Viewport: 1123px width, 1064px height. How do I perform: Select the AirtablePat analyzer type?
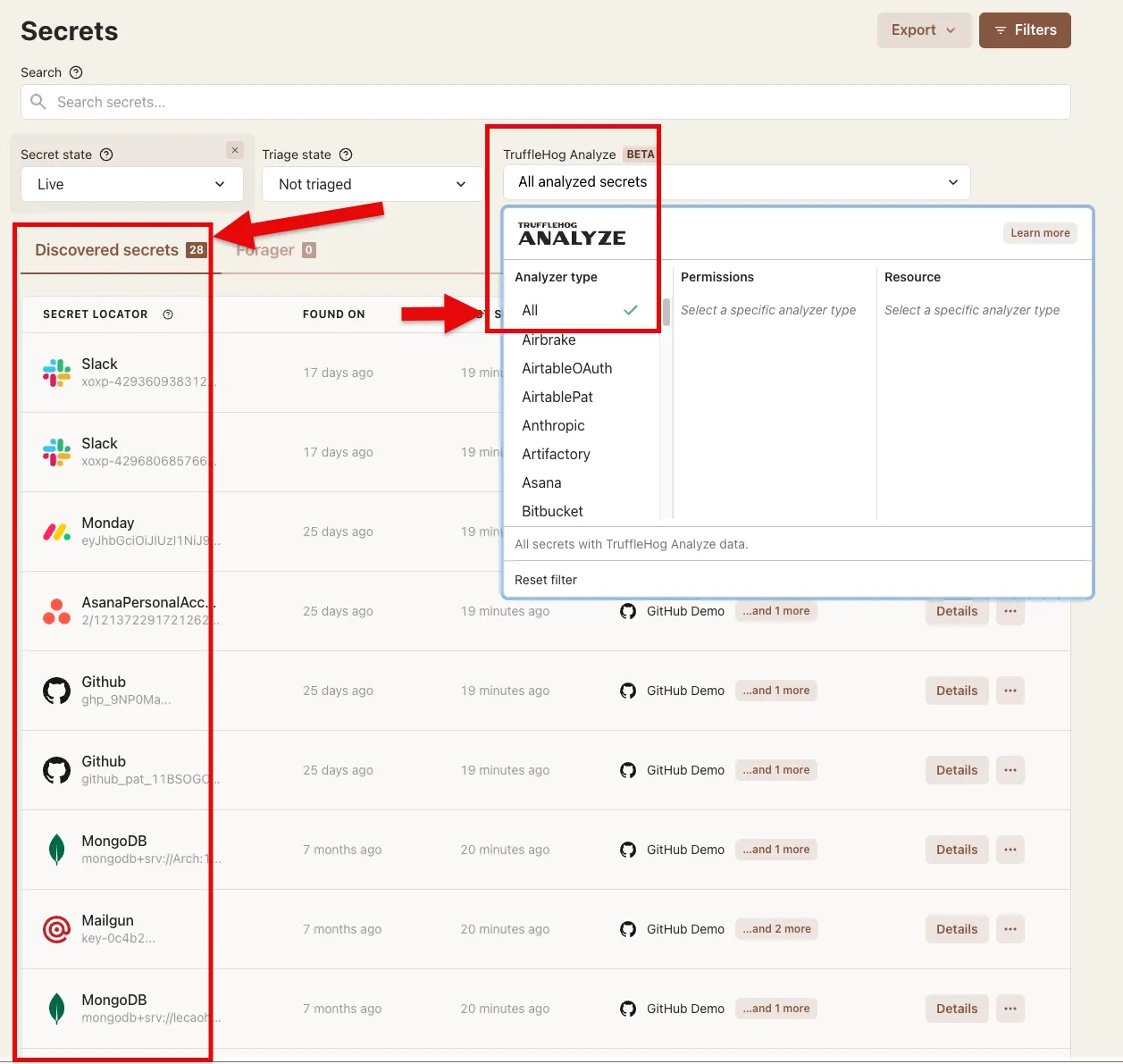click(557, 397)
